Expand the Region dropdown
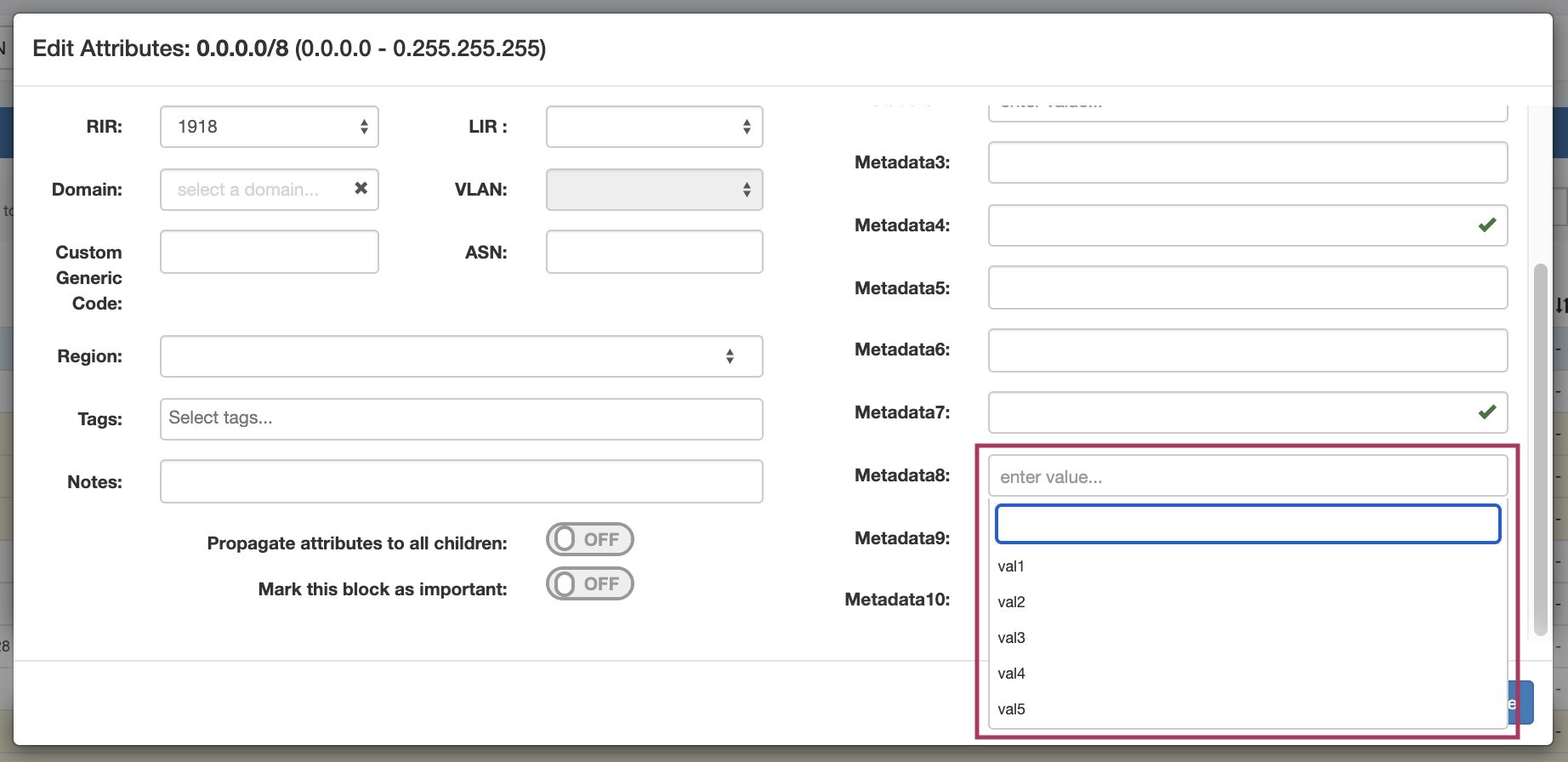The height and width of the screenshot is (762, 1568). pyautogui.click(x=461, y=356)
